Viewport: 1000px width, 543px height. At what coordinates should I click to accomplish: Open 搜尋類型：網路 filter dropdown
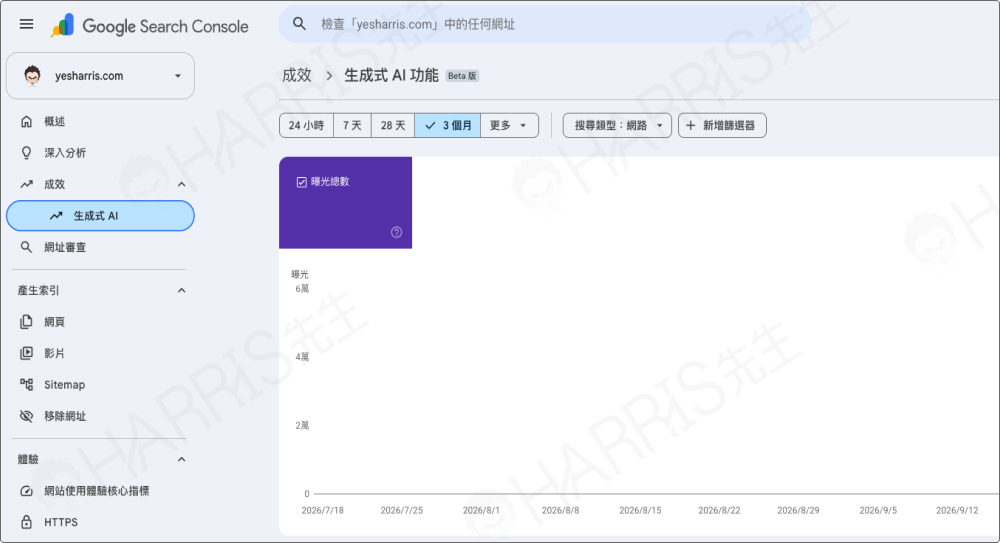(x=617, y=125)
